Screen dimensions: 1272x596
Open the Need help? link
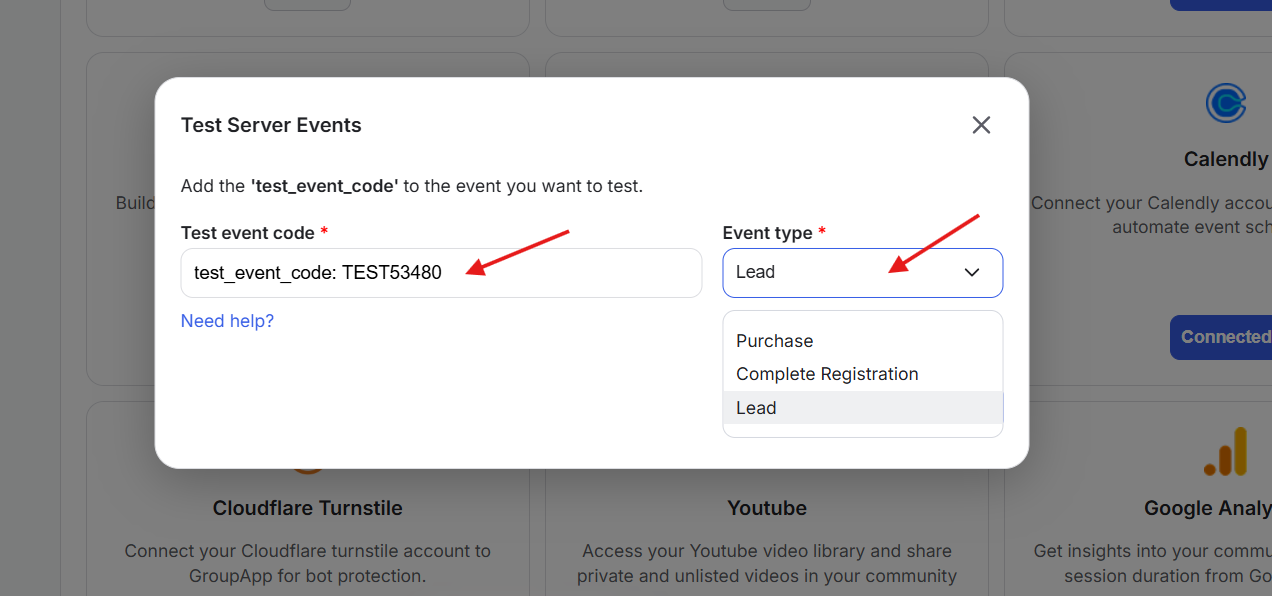(227, 321)
